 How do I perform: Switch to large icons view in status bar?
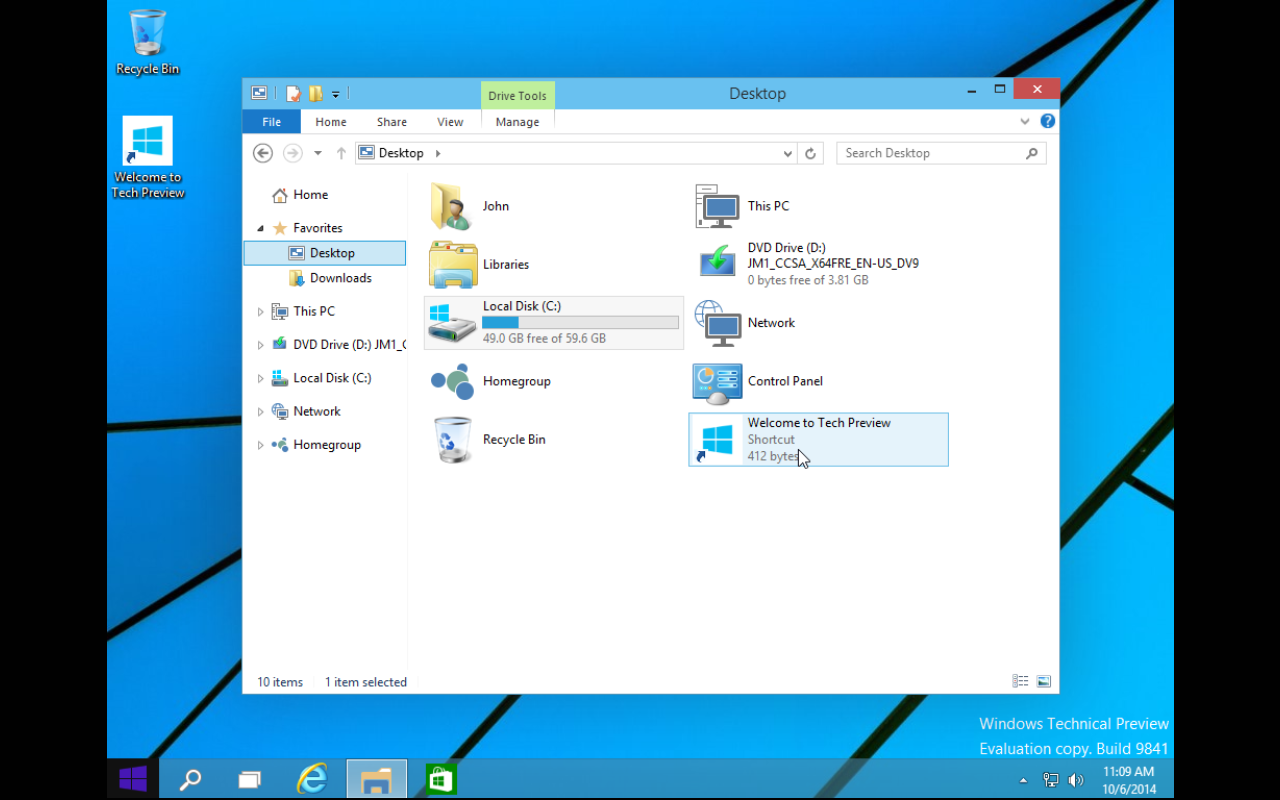[x=1044, y=681]
